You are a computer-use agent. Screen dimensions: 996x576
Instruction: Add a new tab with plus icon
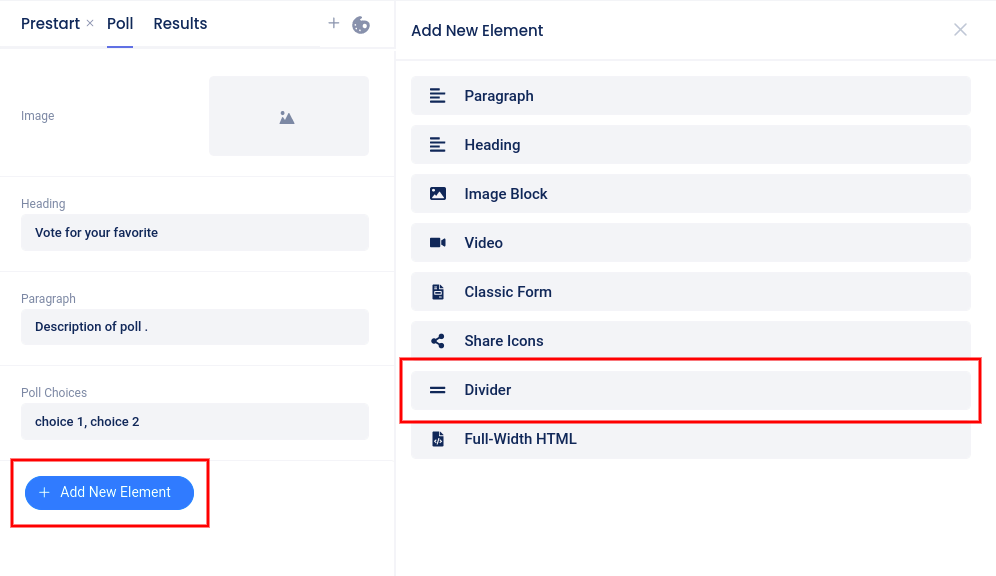[x=334, y=23]
